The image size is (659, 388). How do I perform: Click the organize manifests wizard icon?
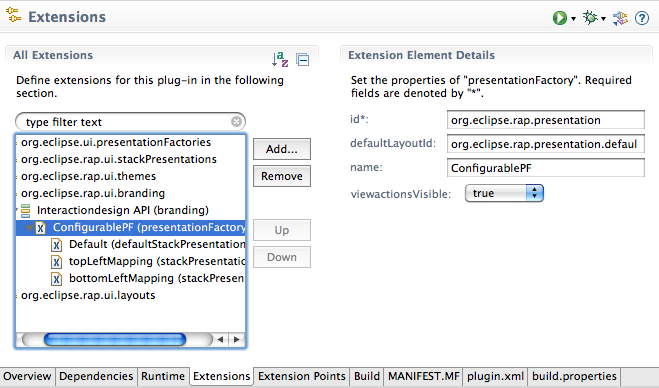(620, 18)
